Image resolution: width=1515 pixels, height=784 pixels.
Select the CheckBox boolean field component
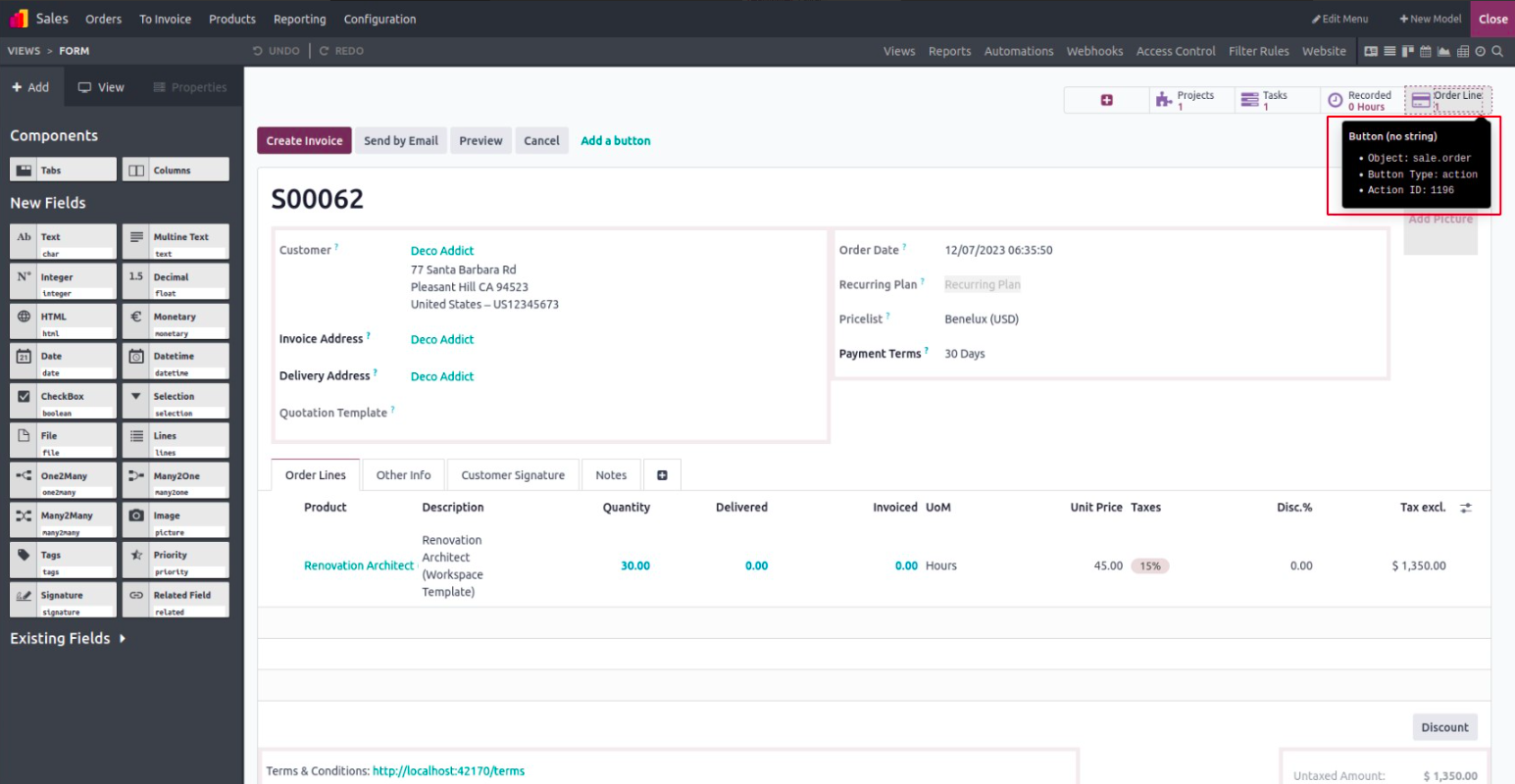coord(63,400)
